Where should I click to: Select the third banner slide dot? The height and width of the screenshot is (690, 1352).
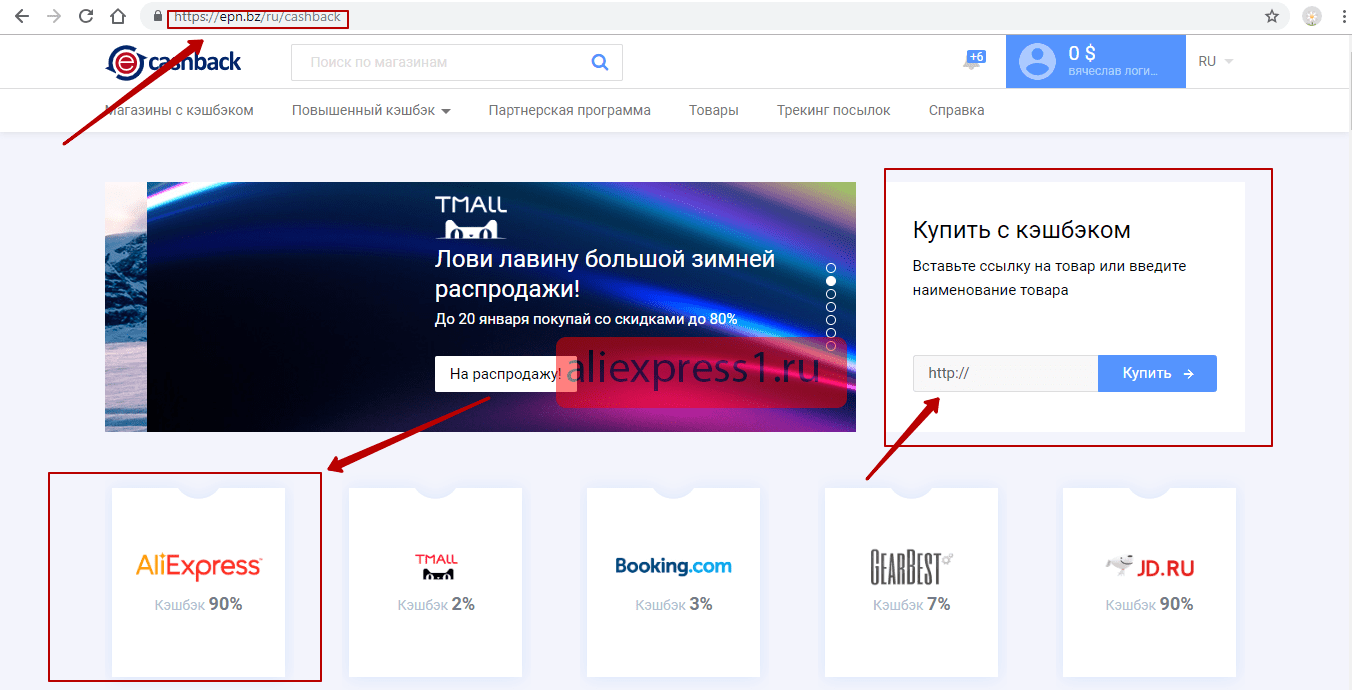[x=831, y=294]
